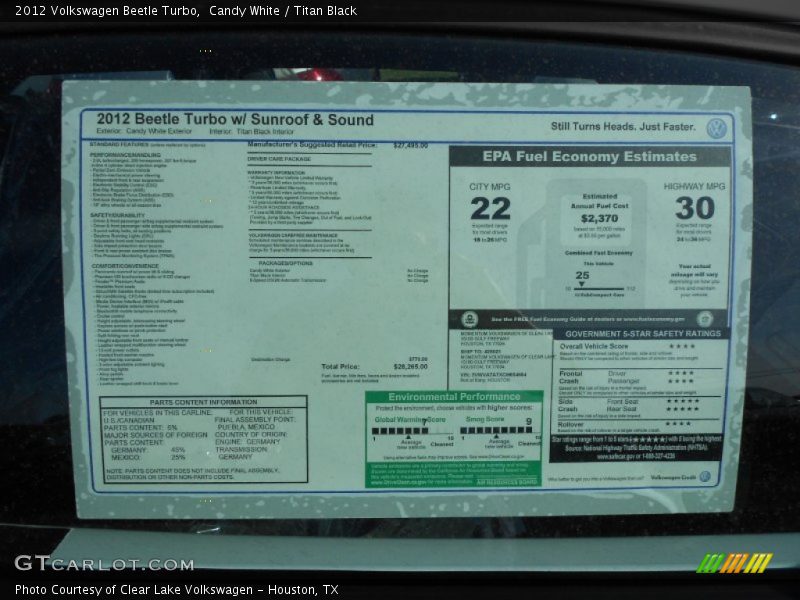Click the Smog Score bar
800x600 pixels.
(x=499, y=431)
